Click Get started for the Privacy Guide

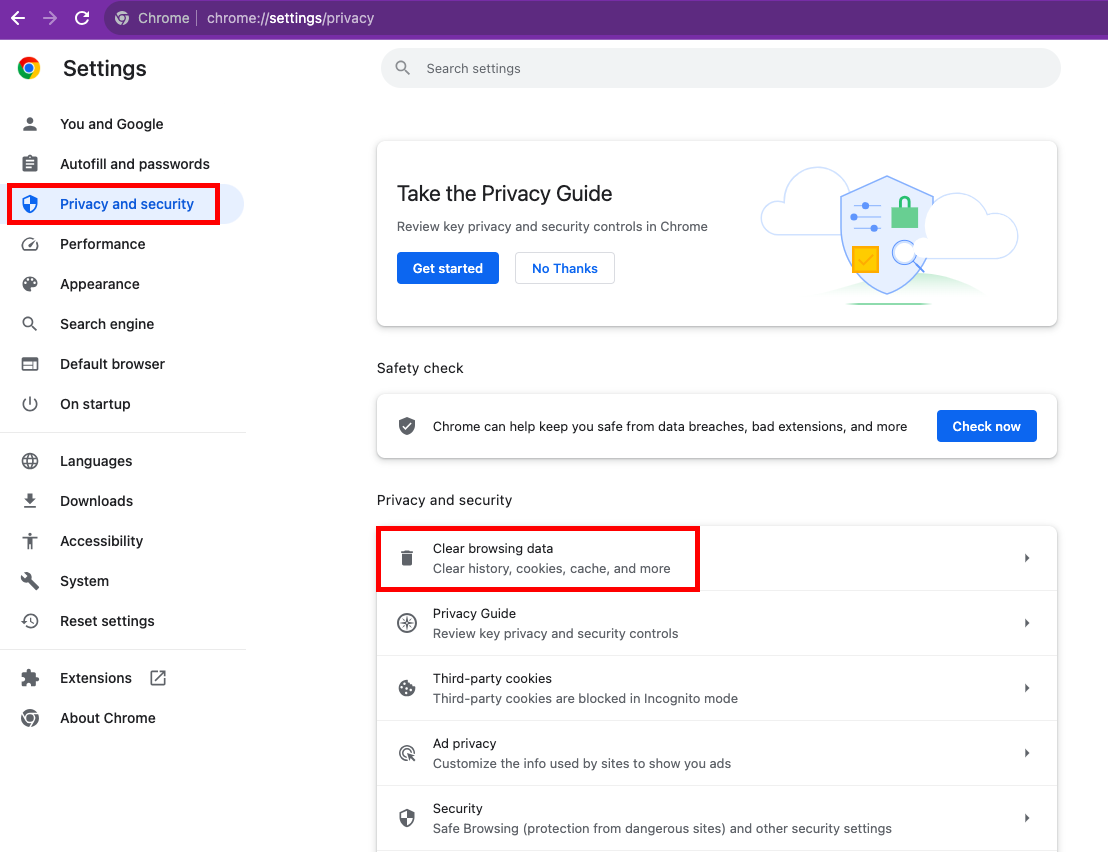(447, 268)
